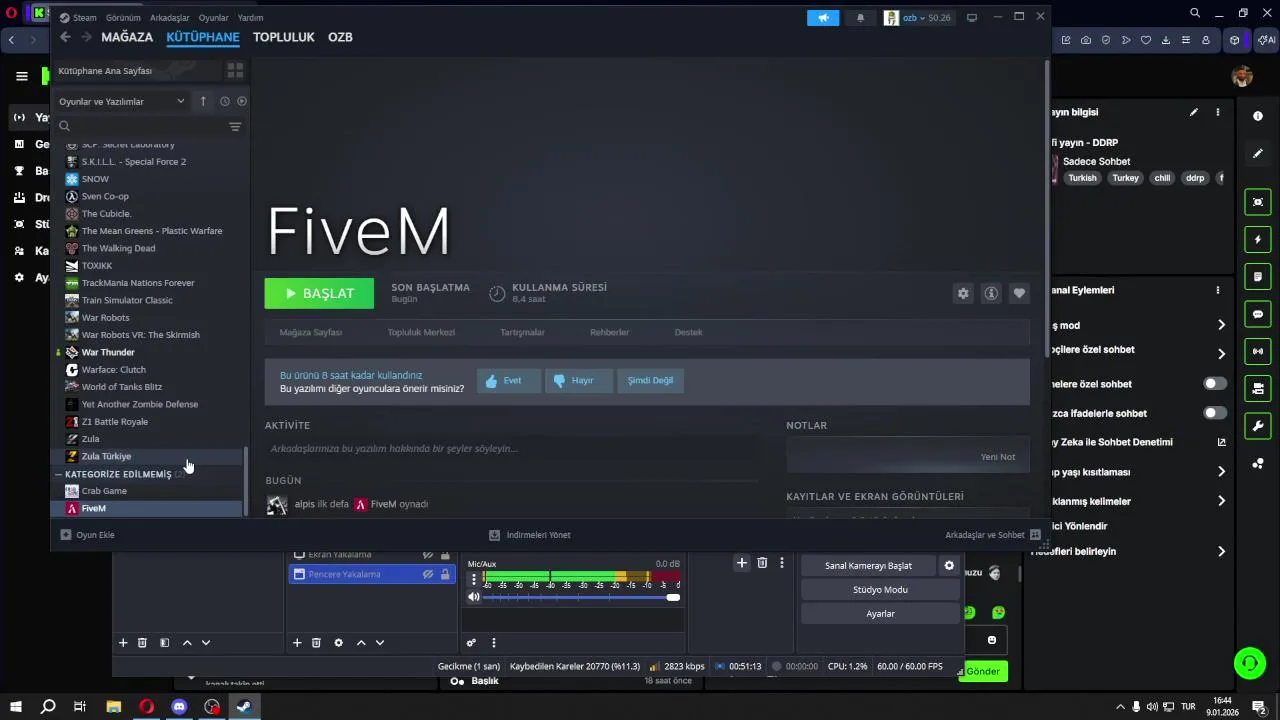The width and height of the screenshot is (1280, 720).
Task: Add FiveM to favorites with heart icon
Action: point(1019,293)
